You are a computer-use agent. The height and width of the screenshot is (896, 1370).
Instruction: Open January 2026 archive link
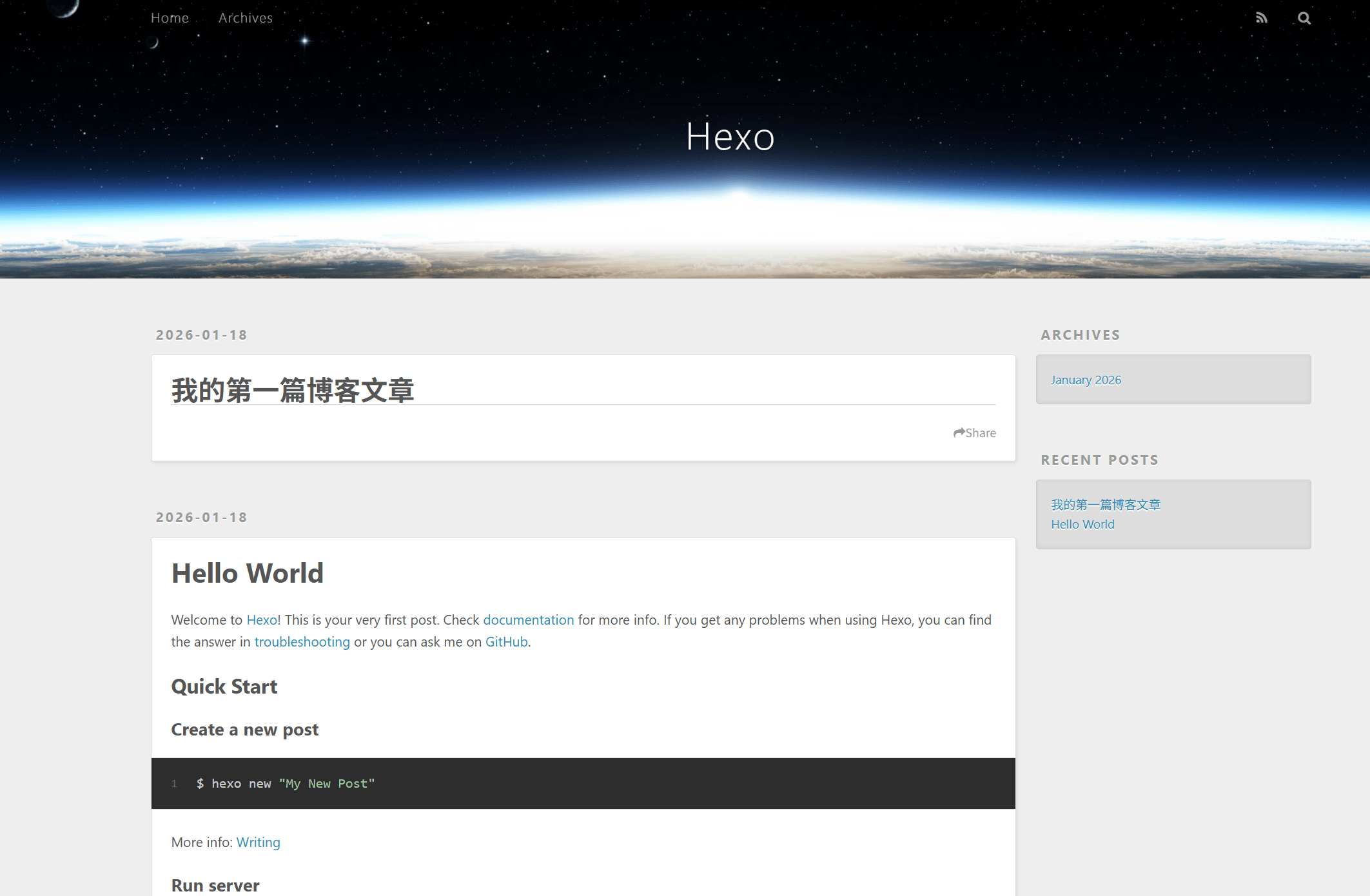(x=1086, y=380)
